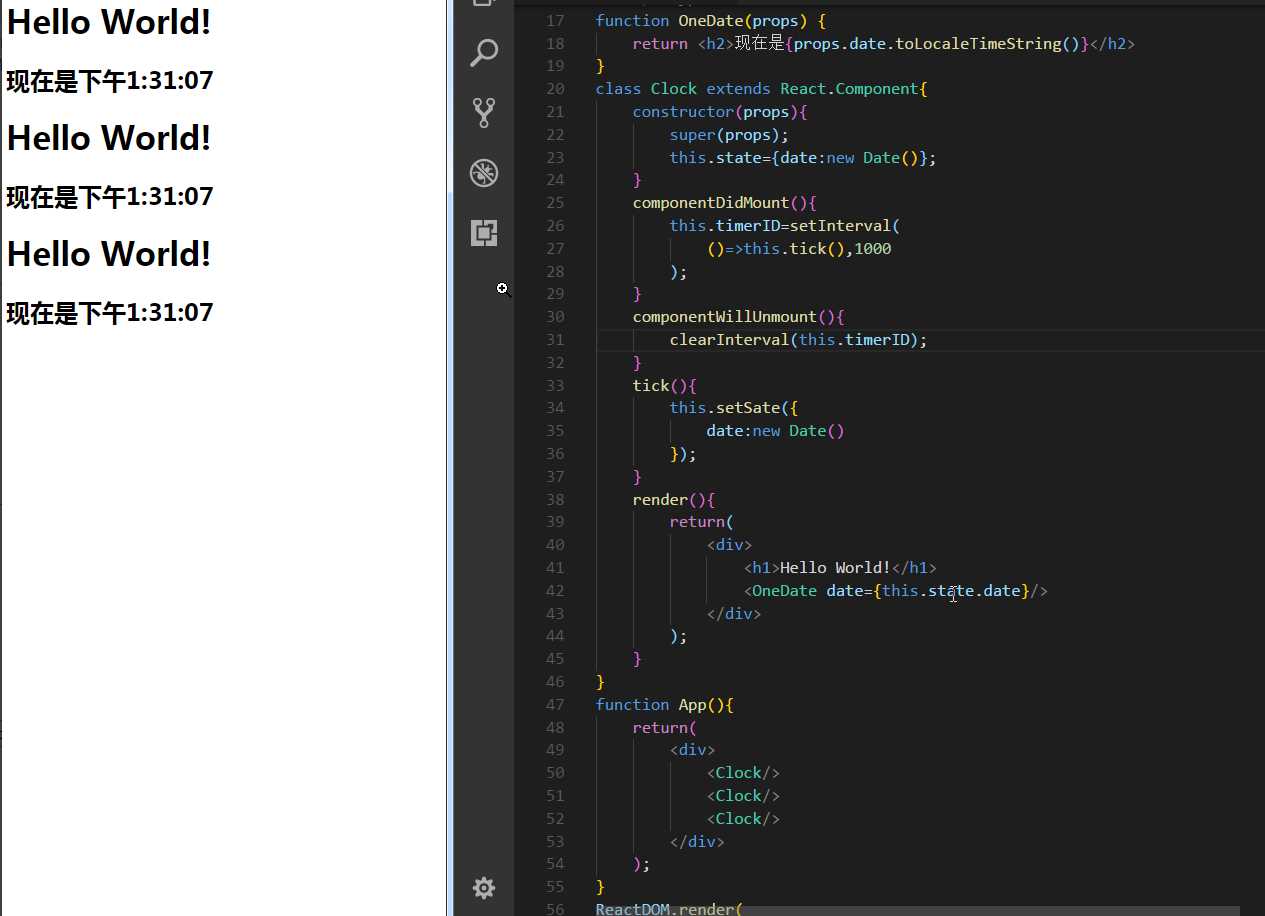
Task: Open the Source Control view
Action: click(x=484, y=113)
